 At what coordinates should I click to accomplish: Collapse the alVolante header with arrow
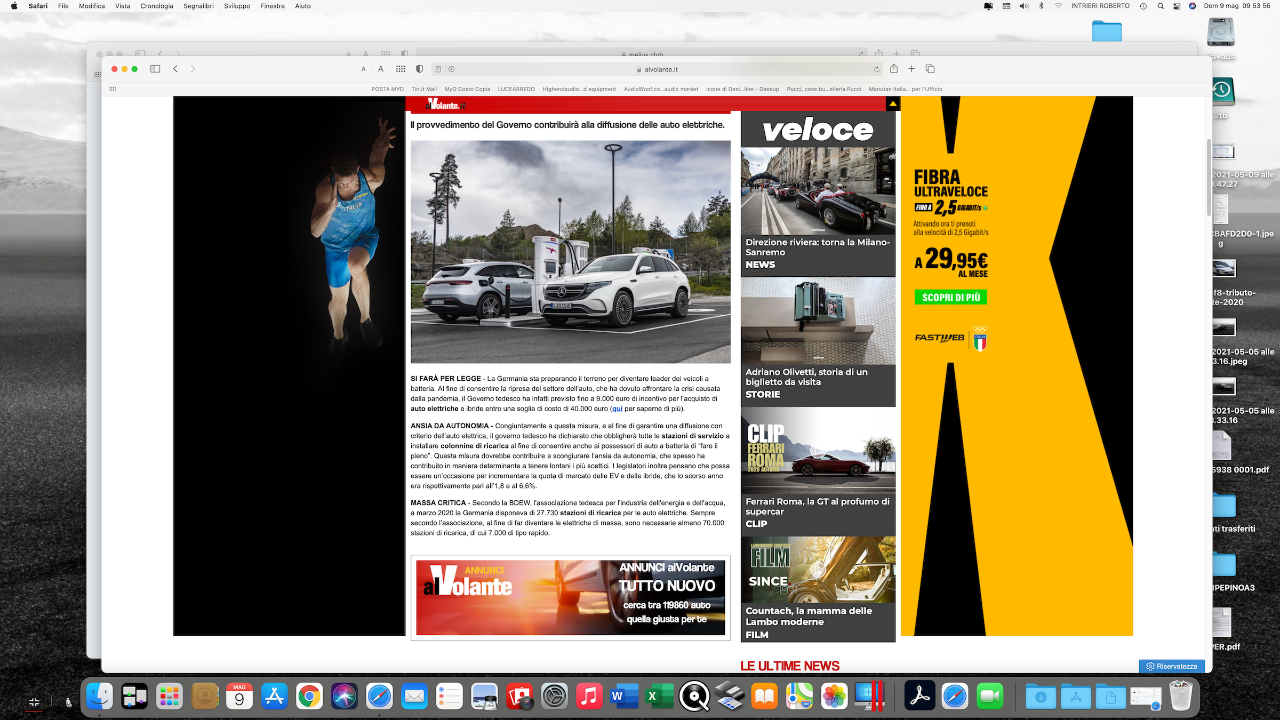point(893,103)
